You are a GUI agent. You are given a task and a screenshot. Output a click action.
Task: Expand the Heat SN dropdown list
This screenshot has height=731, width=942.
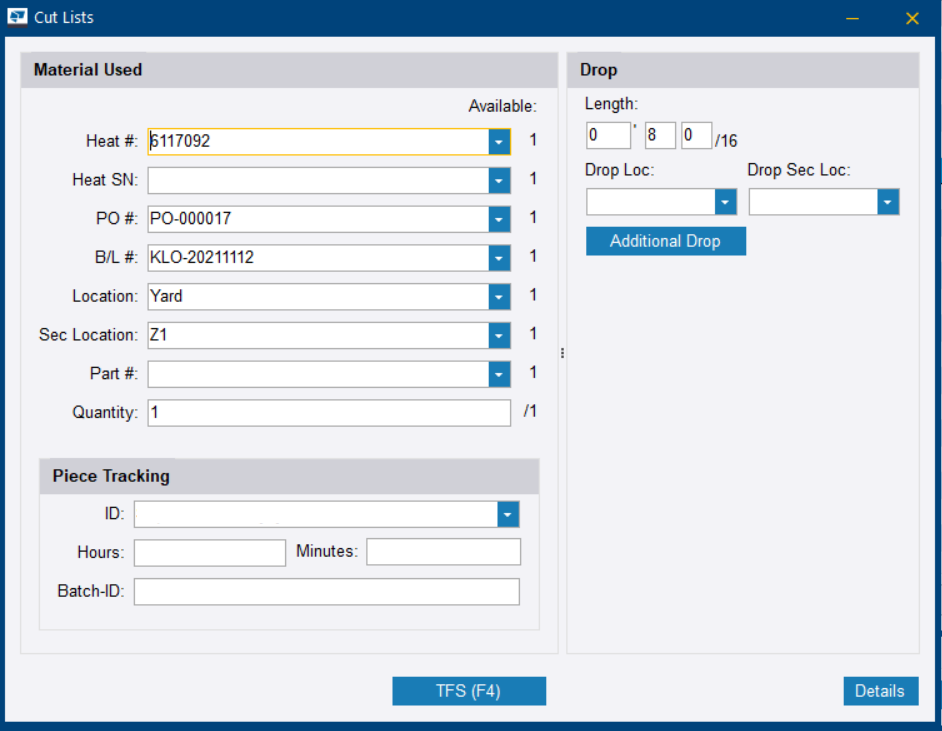pos(498,180)
